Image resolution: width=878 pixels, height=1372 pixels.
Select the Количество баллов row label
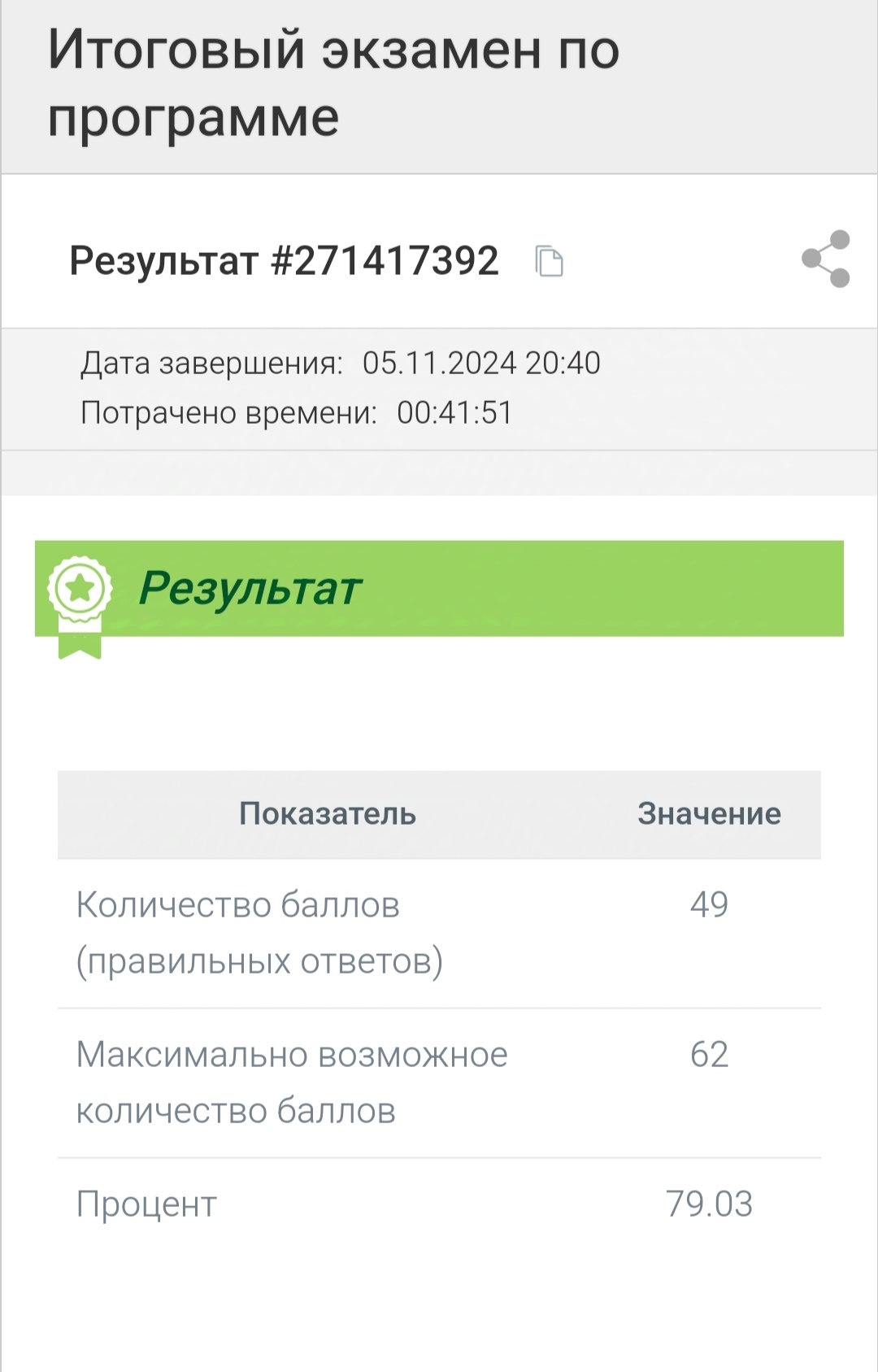coord(259,933)
